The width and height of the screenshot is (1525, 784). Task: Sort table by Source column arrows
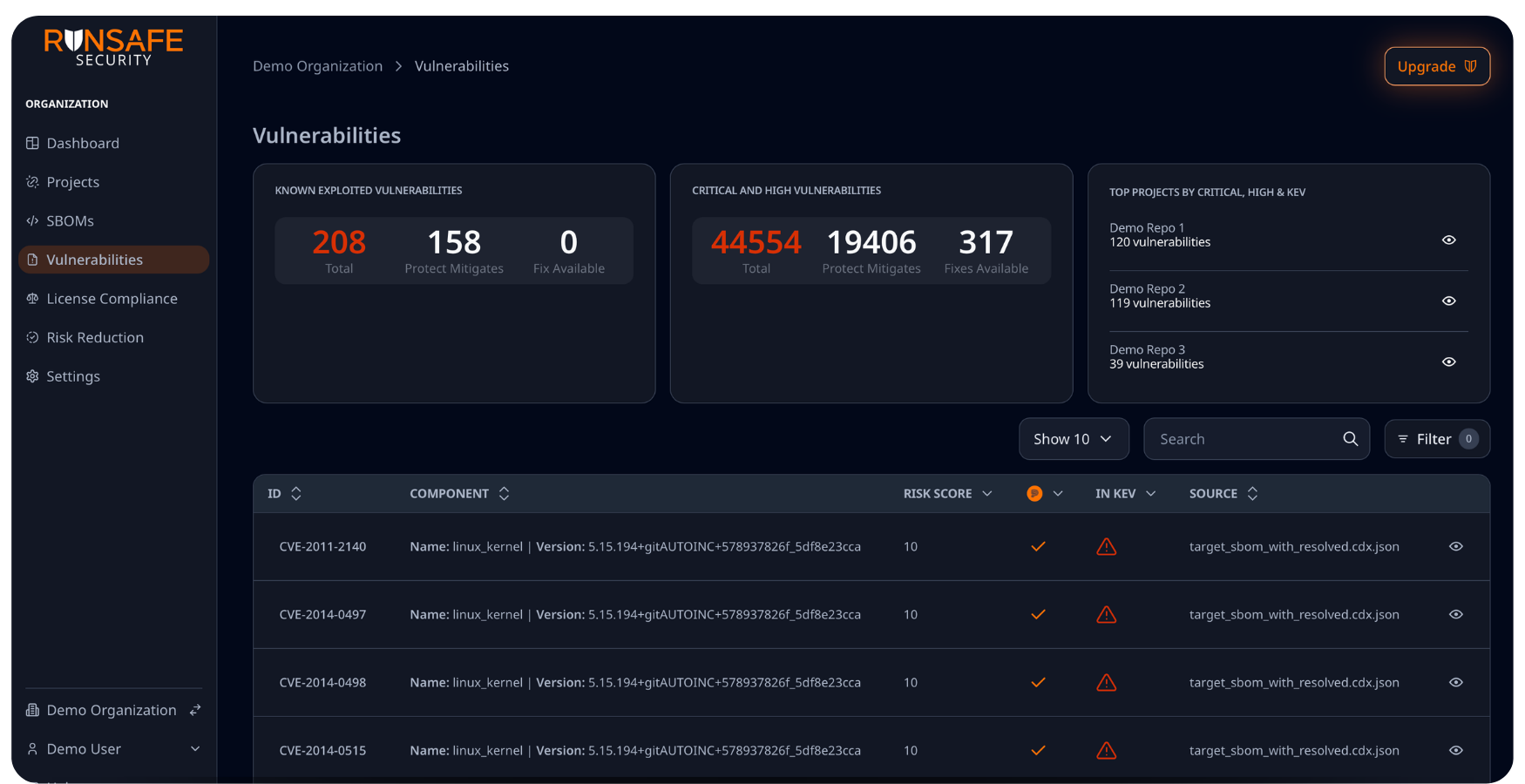click(x=1252, y=494)
